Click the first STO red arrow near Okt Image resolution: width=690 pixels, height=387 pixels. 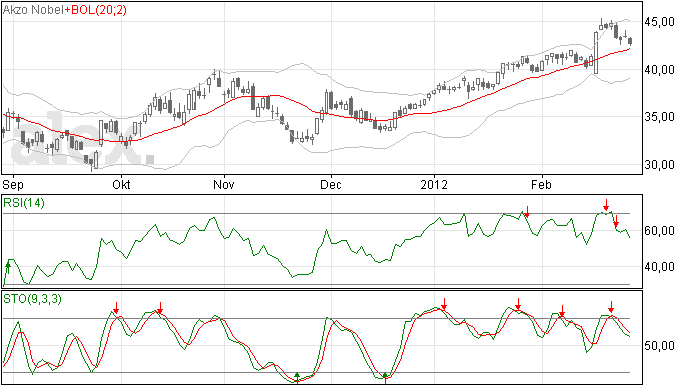coord(116,308)
